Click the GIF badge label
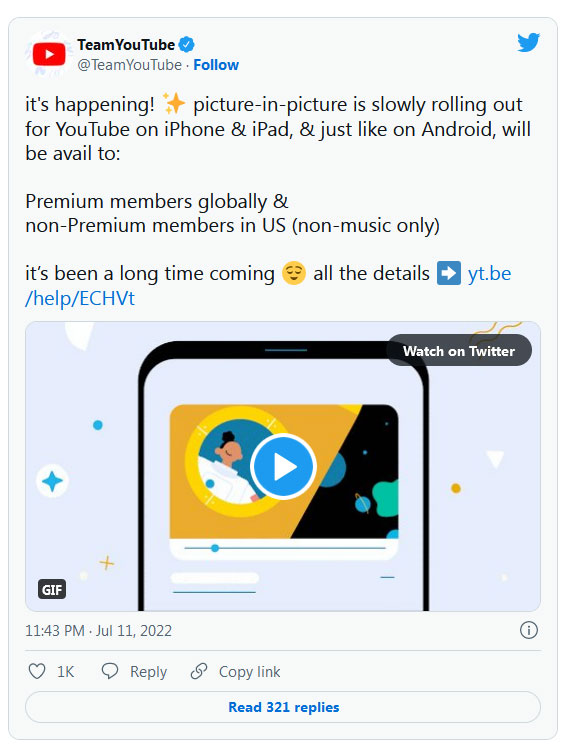This screenshot has width=568, height=749. click(x=52, y=589)
